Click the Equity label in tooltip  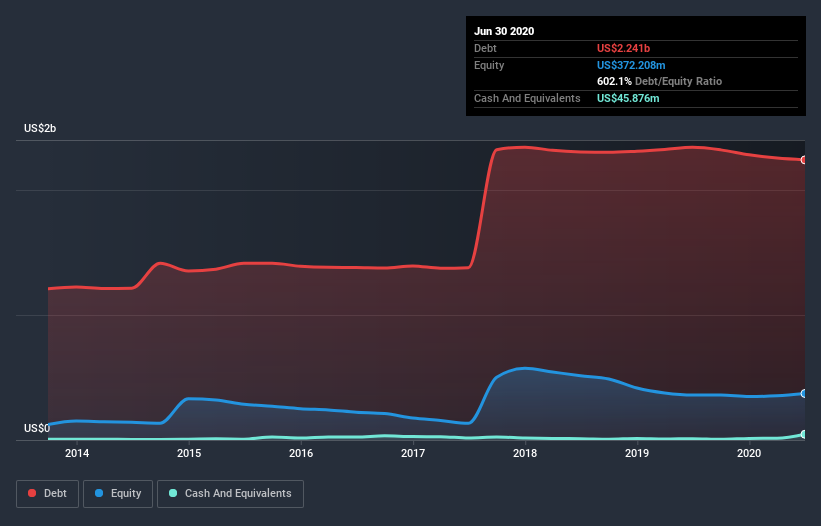(489, 65)
